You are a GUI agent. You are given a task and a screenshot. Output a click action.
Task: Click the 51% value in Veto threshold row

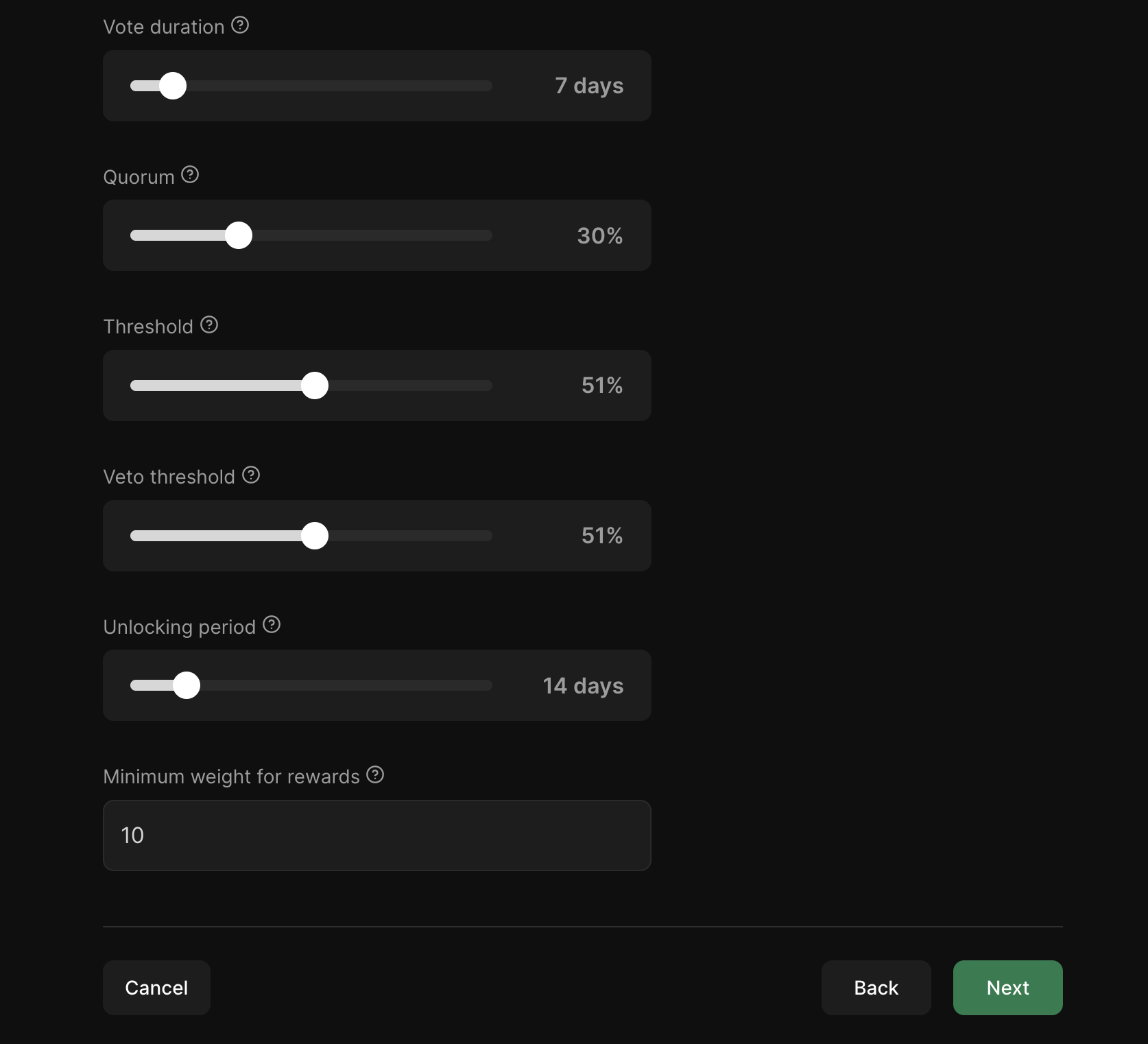click(x=602, y=536)
